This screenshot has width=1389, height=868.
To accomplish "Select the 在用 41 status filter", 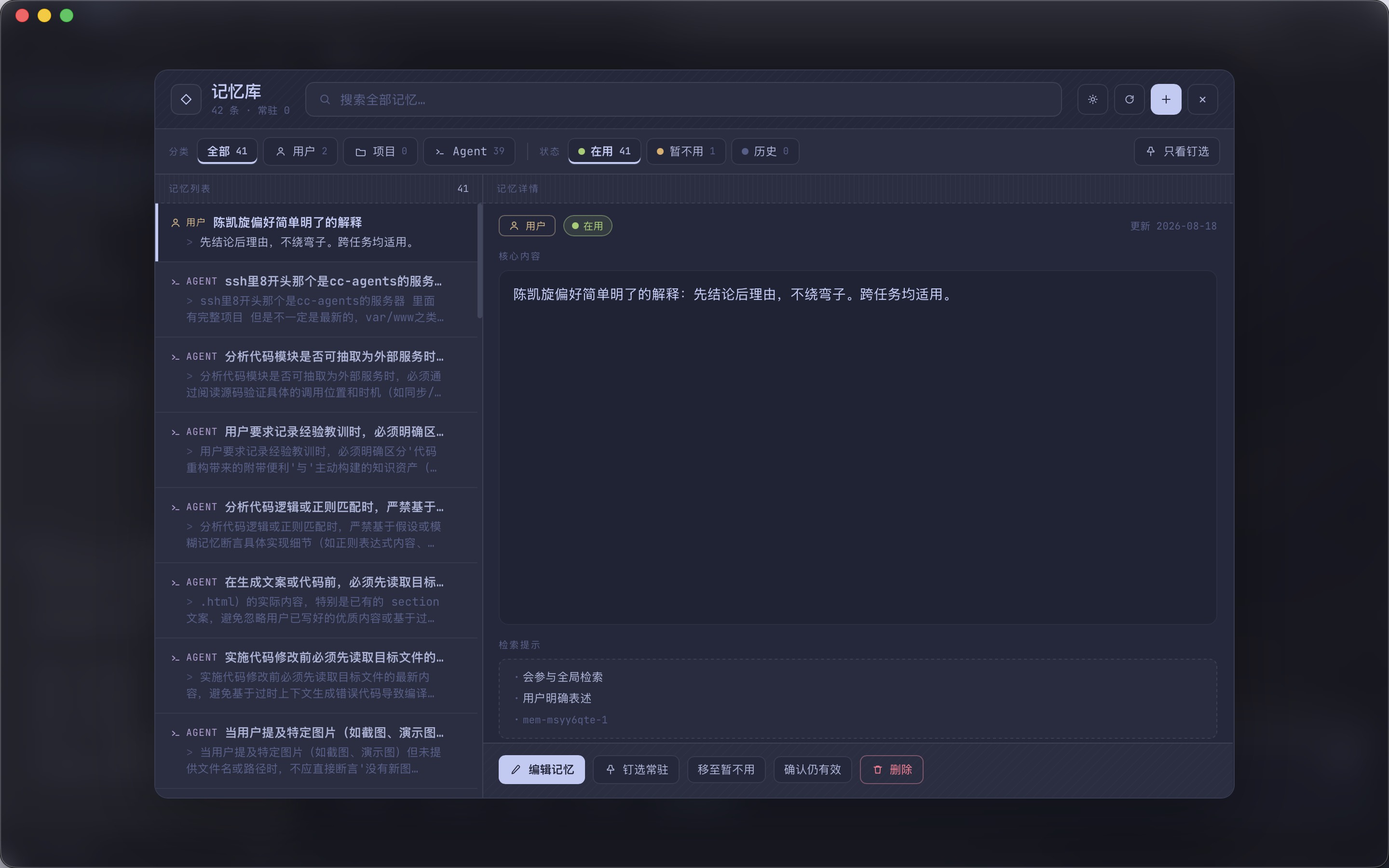I will point(604,151).
